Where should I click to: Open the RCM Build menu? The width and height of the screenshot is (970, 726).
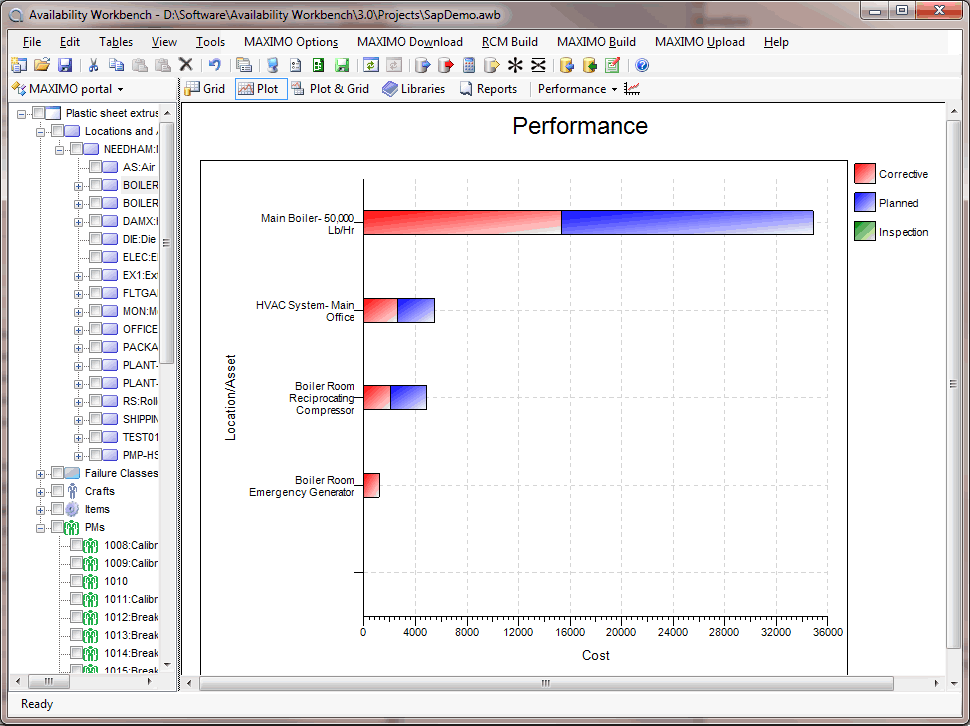[509, 42]
